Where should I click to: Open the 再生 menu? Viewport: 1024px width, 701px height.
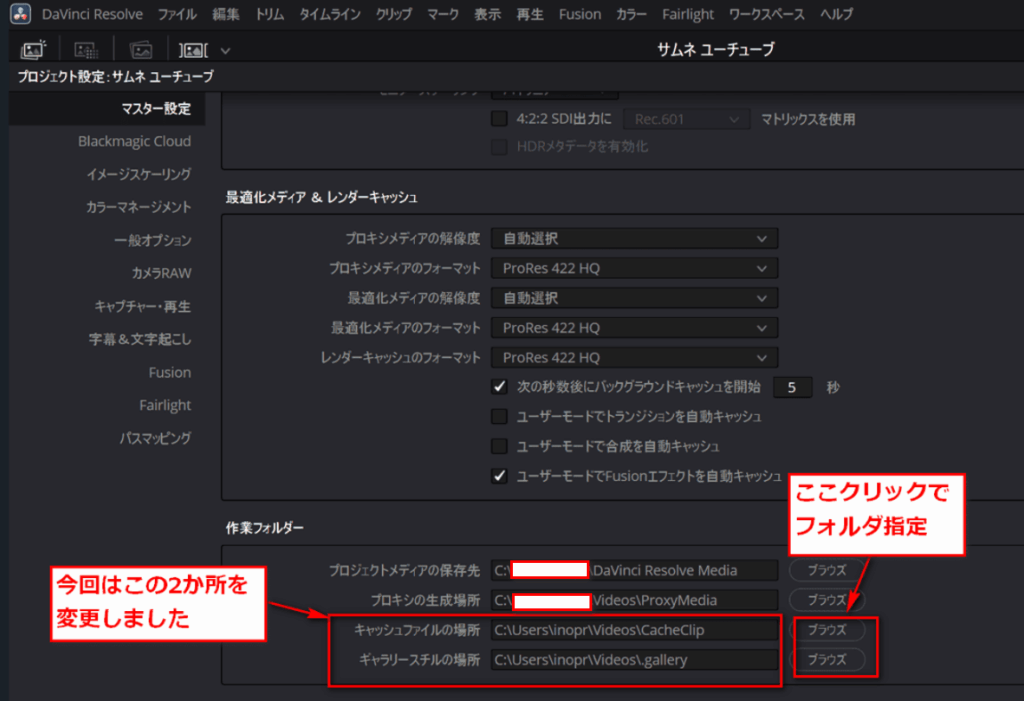click(x=530, y=14)
